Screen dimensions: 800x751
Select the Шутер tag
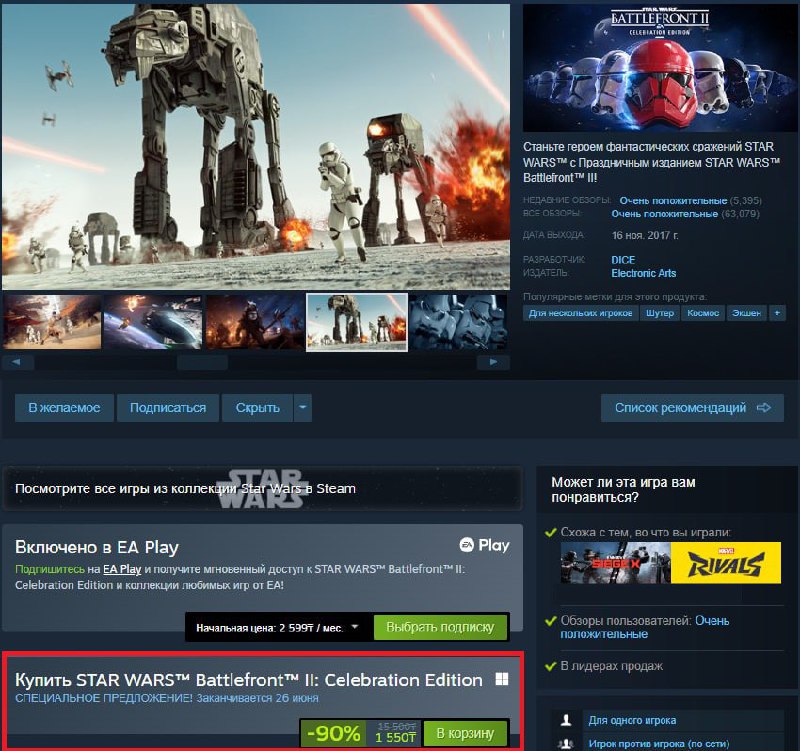click(660, 313)
